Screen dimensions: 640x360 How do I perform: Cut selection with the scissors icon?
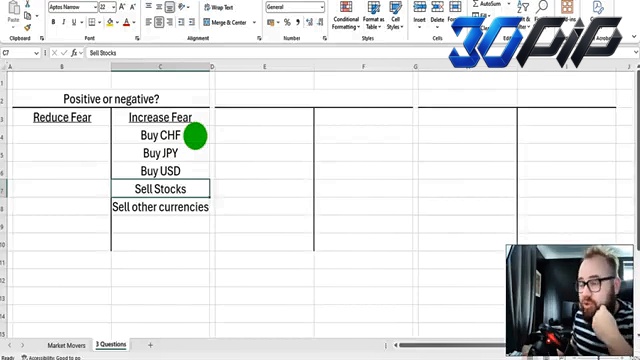coord(27,4)
